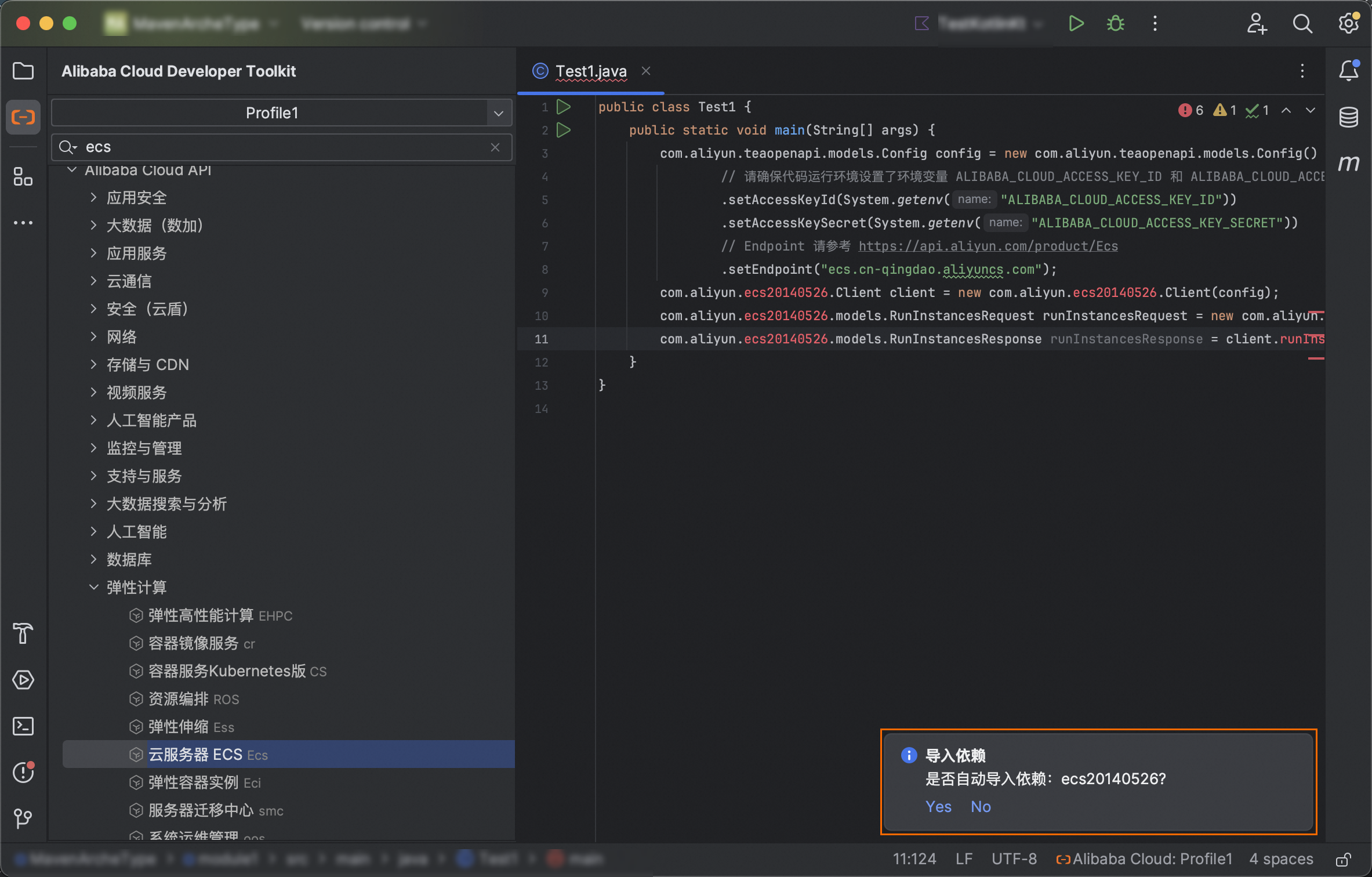Click No in the import dependency notification
1372x877 pixels.
click(980, 806)
